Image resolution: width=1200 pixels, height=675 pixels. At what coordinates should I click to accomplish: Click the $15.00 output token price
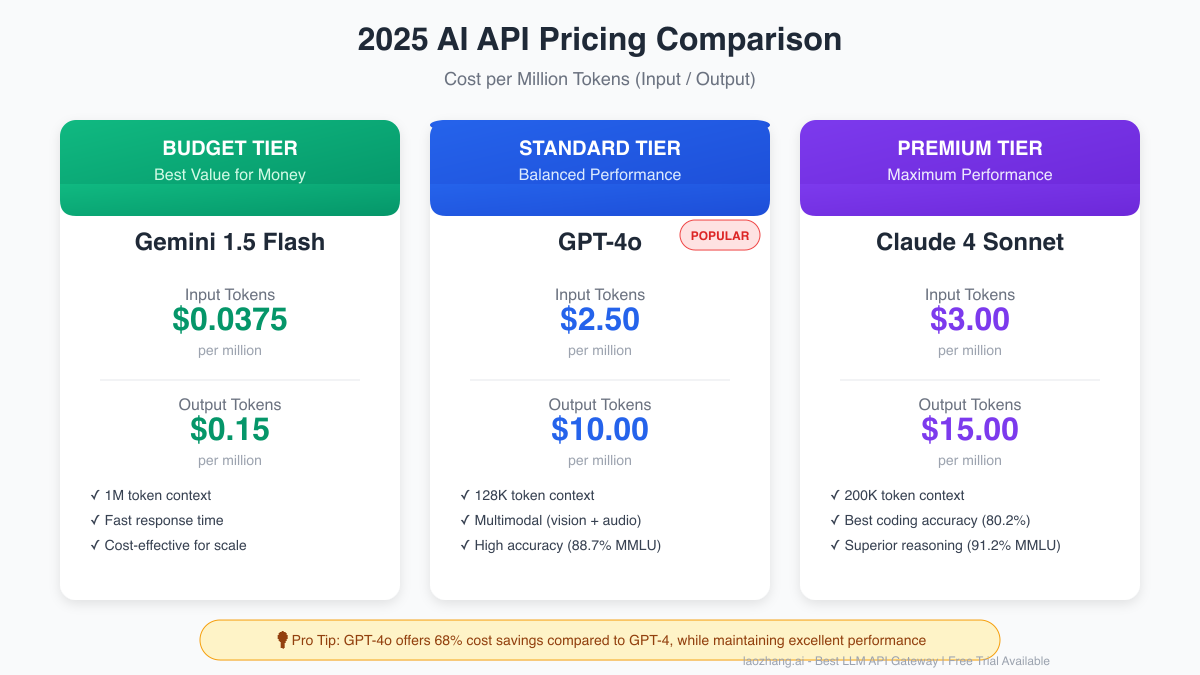tap(970, 429)
